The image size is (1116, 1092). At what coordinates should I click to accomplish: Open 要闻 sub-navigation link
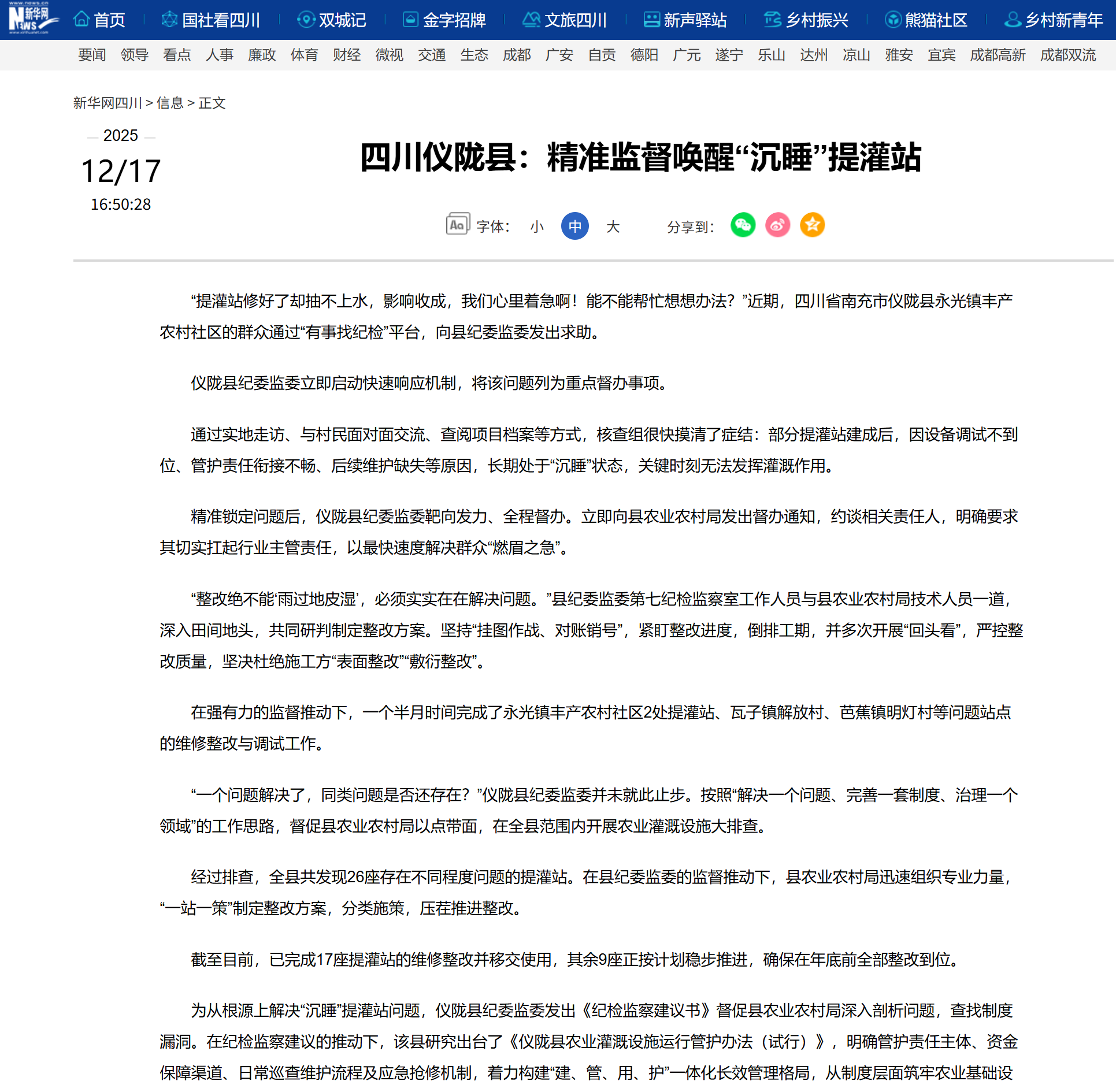pyautogui.click(x=92, y=55)
